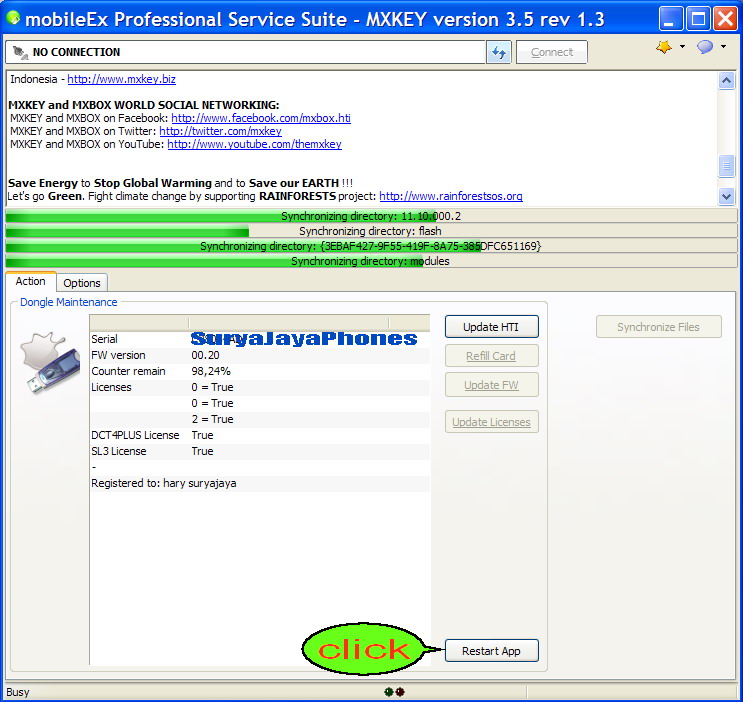Screen dimensions: 743x702
Task: Click the Busy status bar text
Action: point(18,693)
